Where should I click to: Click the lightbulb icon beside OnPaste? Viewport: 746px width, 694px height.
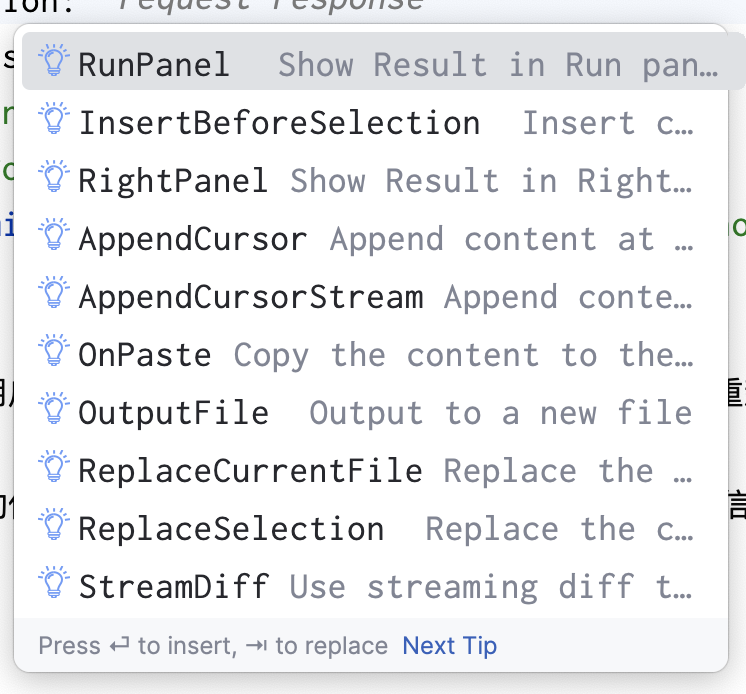tap(52, 352)
